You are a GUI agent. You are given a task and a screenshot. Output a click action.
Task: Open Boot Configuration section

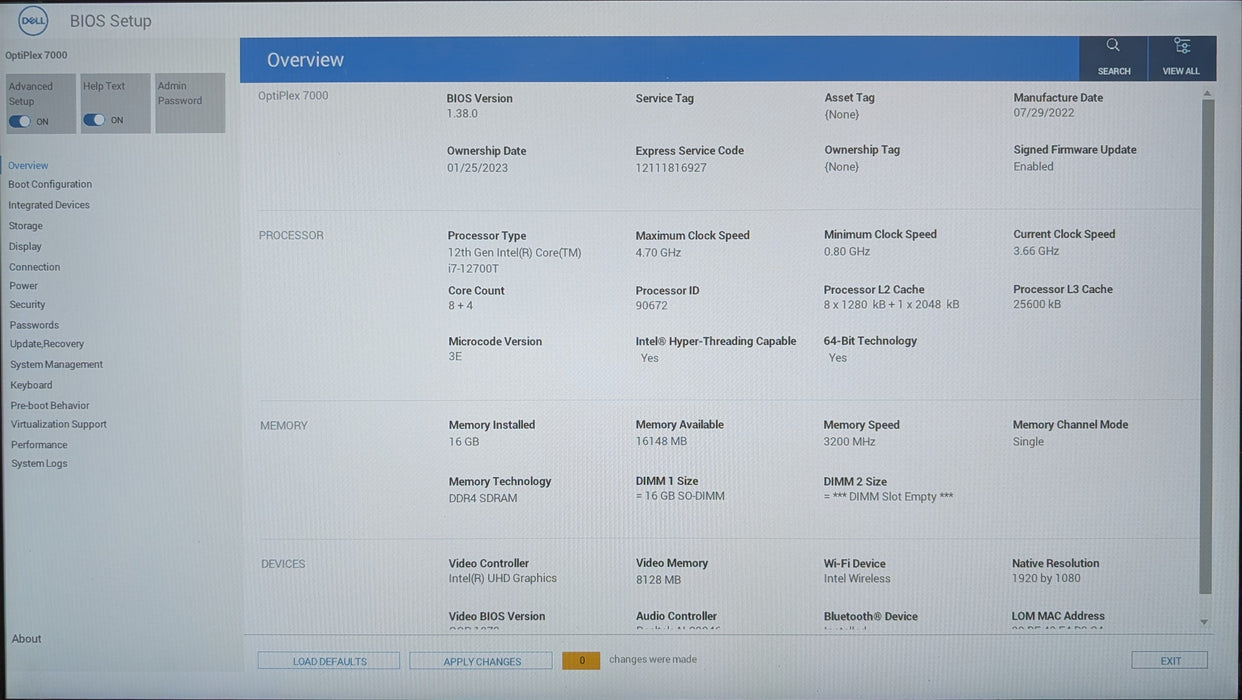50,184
